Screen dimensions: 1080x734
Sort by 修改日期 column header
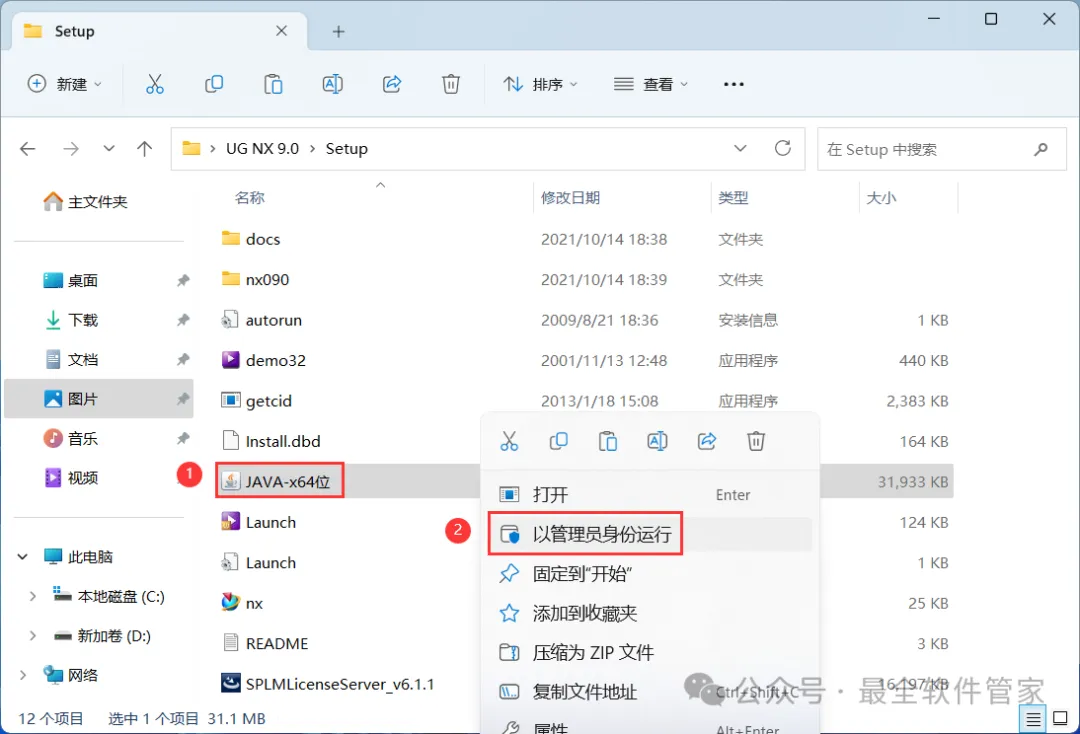pos(570,198)
